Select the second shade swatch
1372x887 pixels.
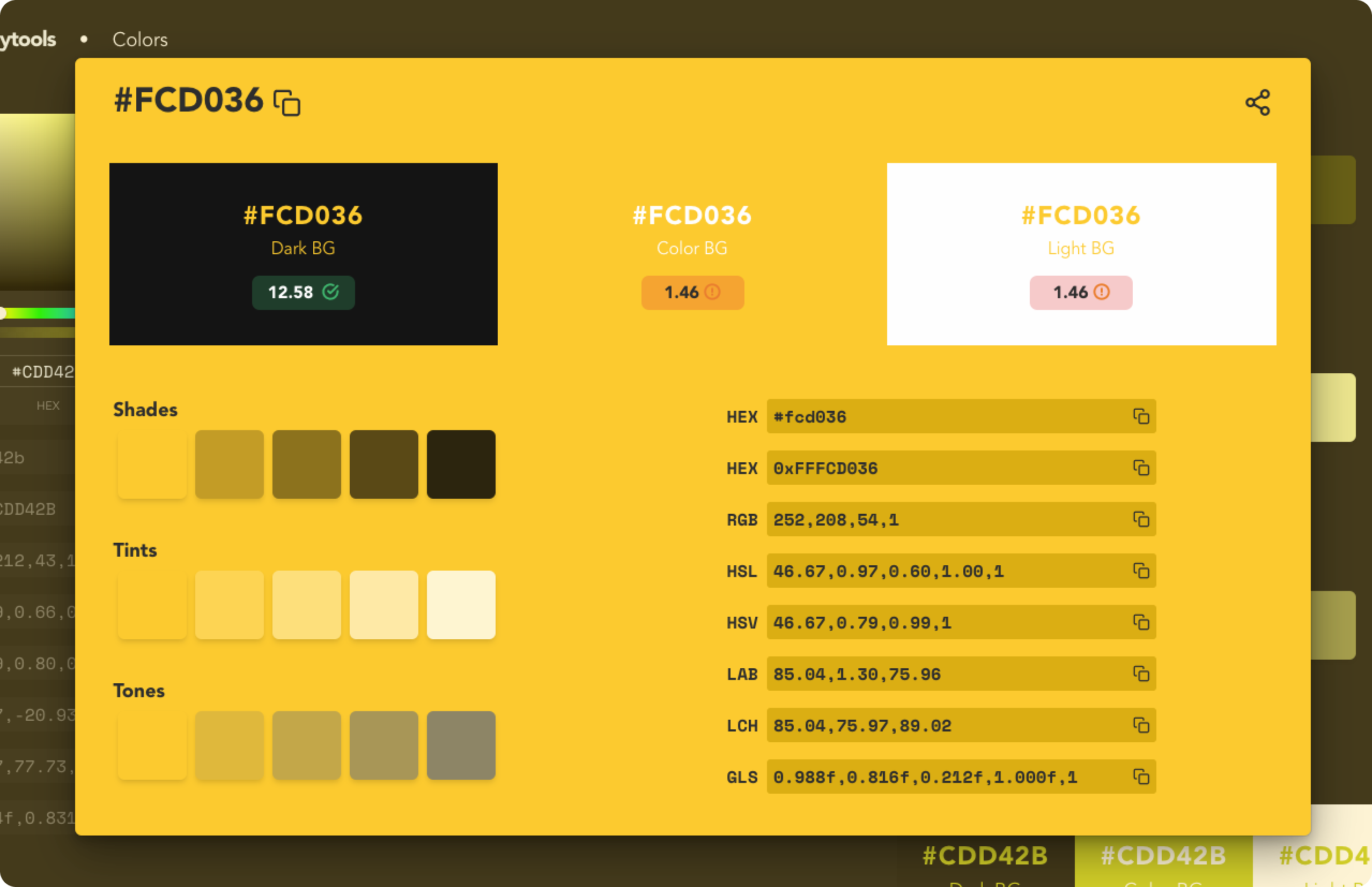(x=229, y=464)
